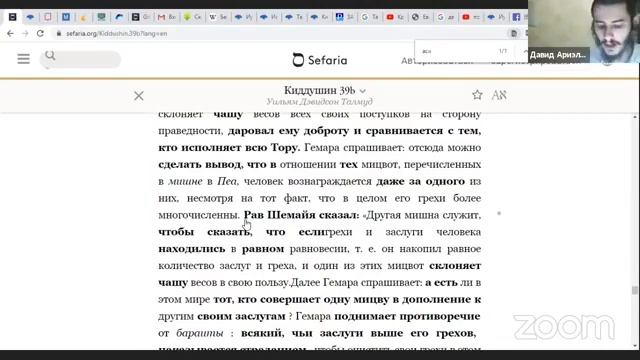Switch to the tab with green download arrow

pos(192,17)
